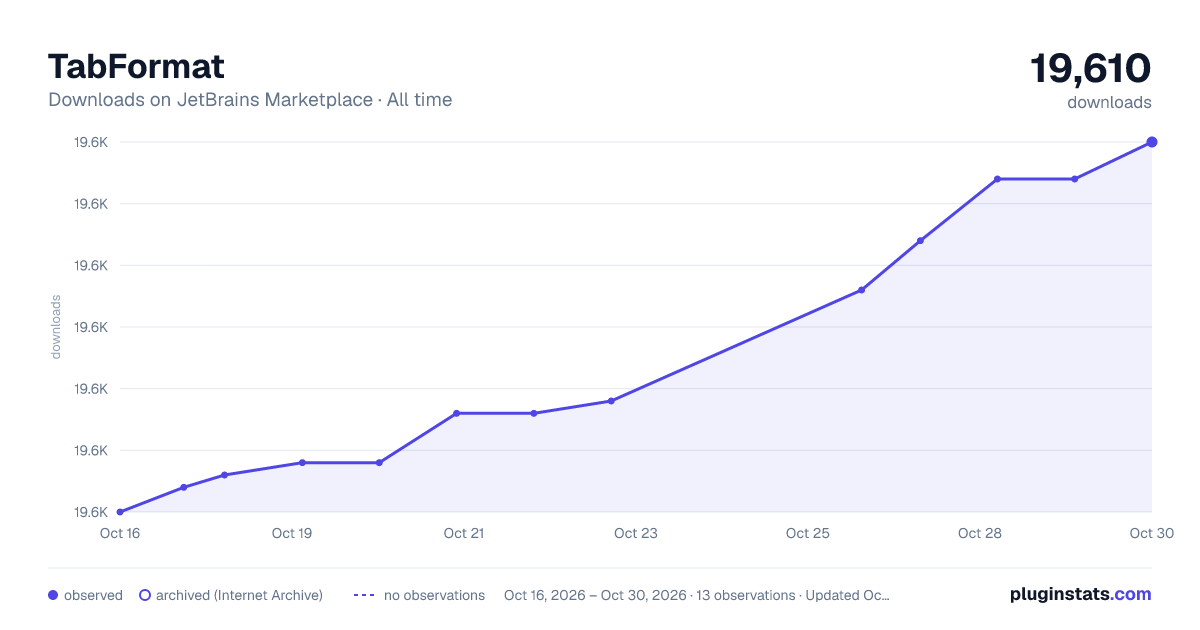Click the Oct 21 axis label
The height and width of the screenshot is (630, 1200).
(x=464, y=533)
